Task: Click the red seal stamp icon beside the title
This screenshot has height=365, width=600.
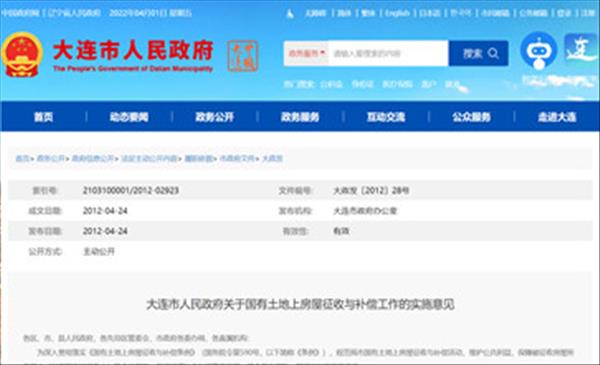Action: 243,56
